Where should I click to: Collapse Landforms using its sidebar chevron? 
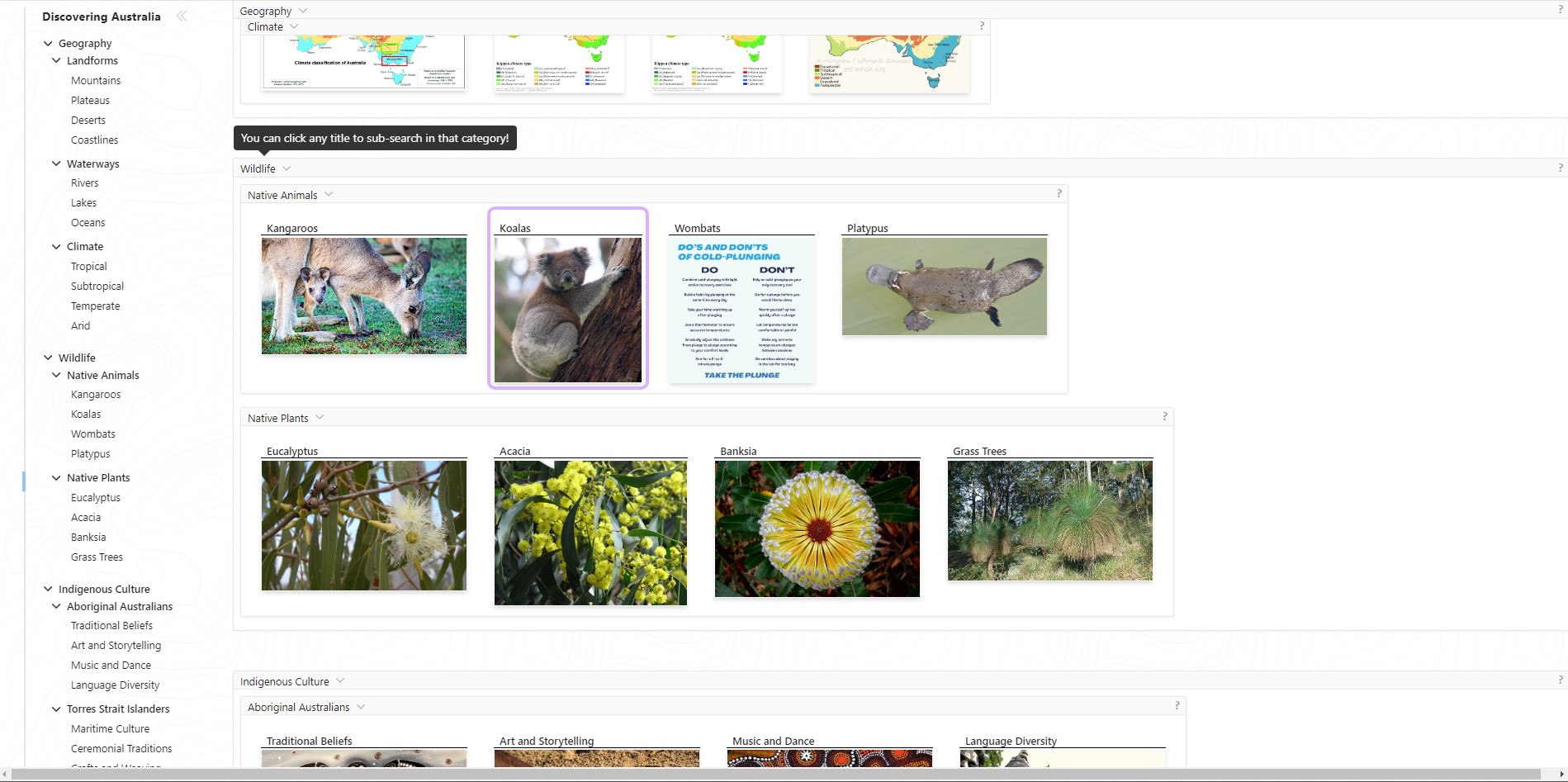point(56,60)
